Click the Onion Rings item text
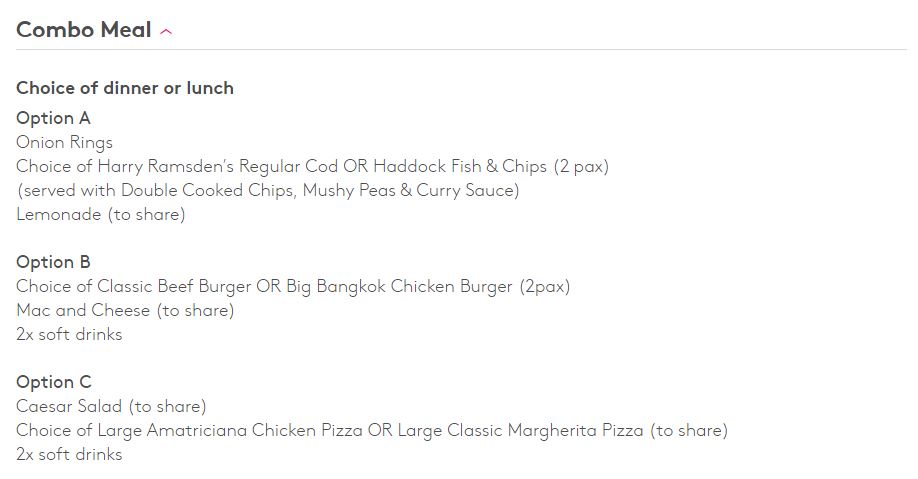 [64, 142]
